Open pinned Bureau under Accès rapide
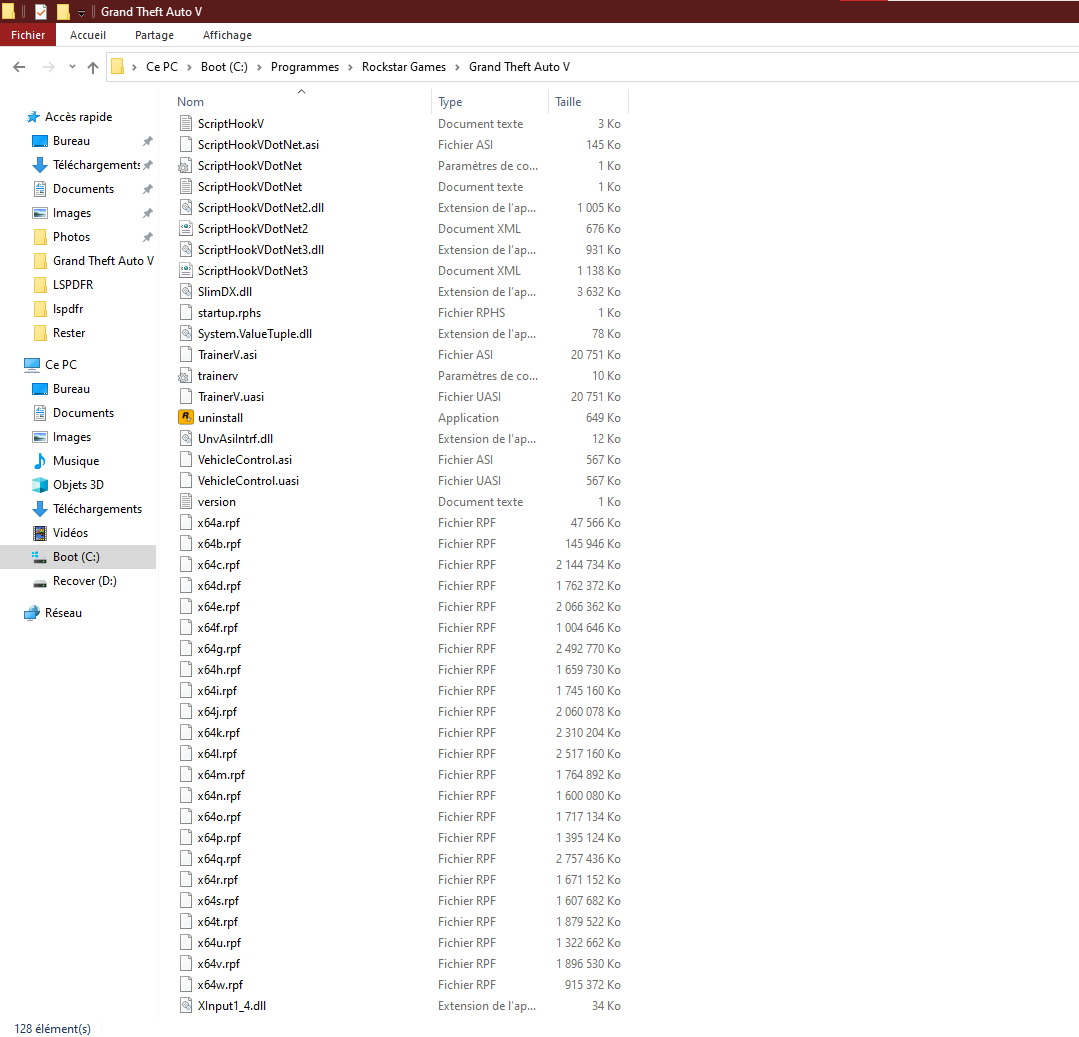Screen dimensions: 1079x1037 click(x=72, y=141)
